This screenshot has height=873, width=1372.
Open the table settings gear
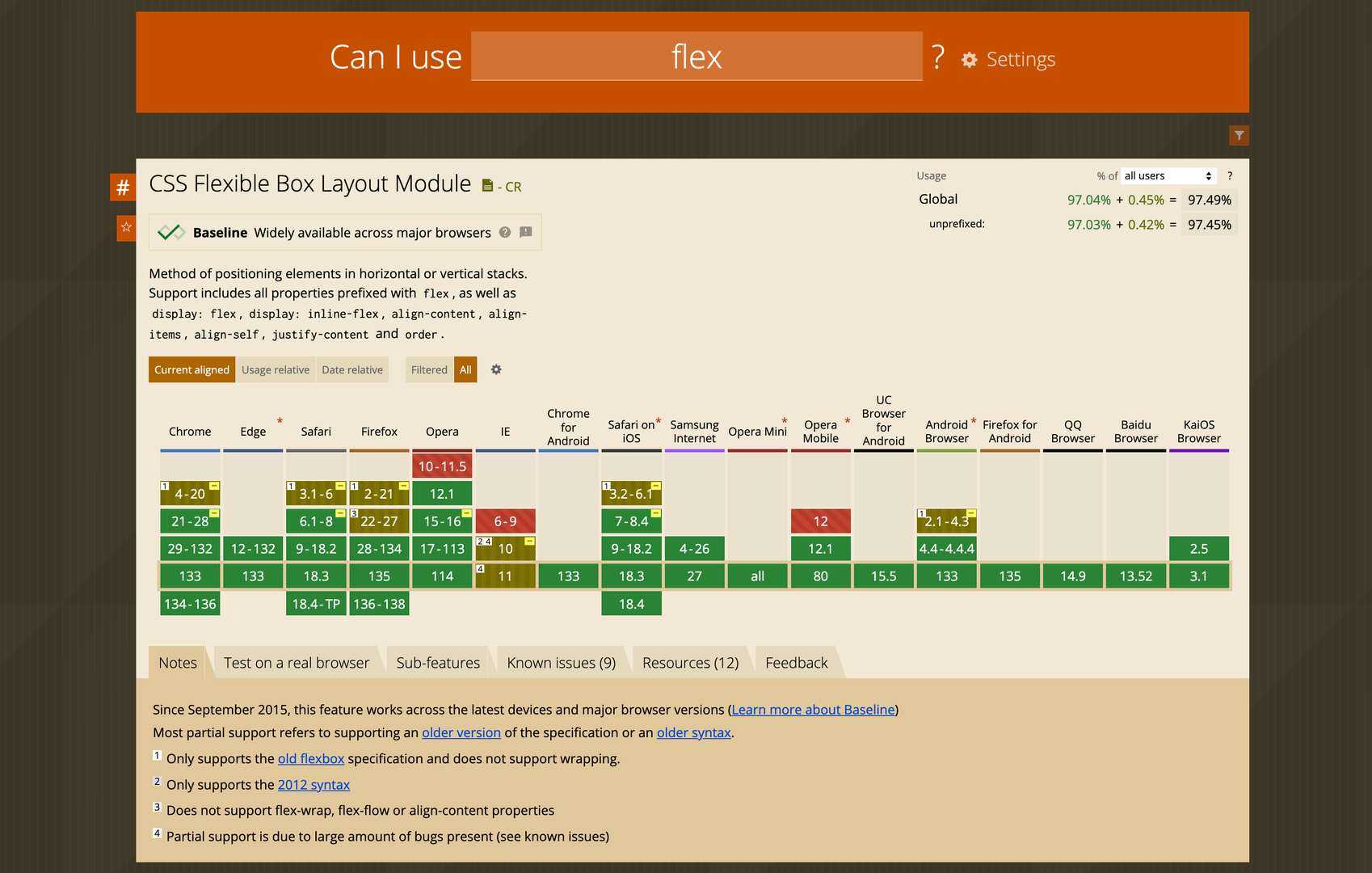pos(496,369)
